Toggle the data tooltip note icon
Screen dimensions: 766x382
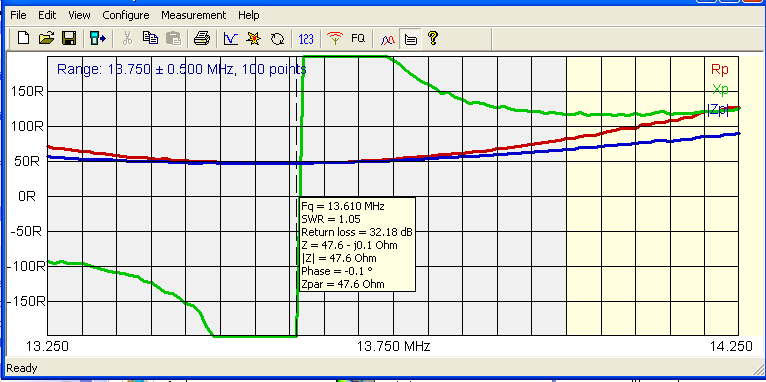click(x=411, y=38)
